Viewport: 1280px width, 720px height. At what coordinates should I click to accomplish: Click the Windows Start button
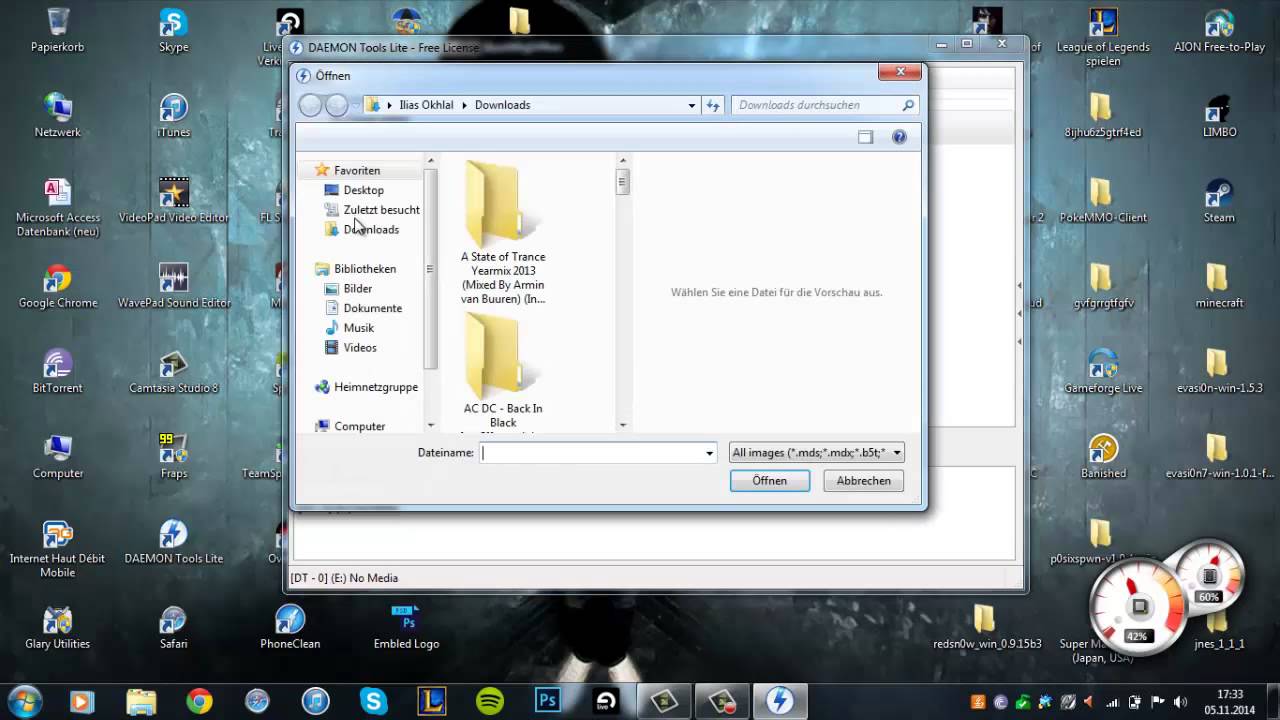coord(24,701)
